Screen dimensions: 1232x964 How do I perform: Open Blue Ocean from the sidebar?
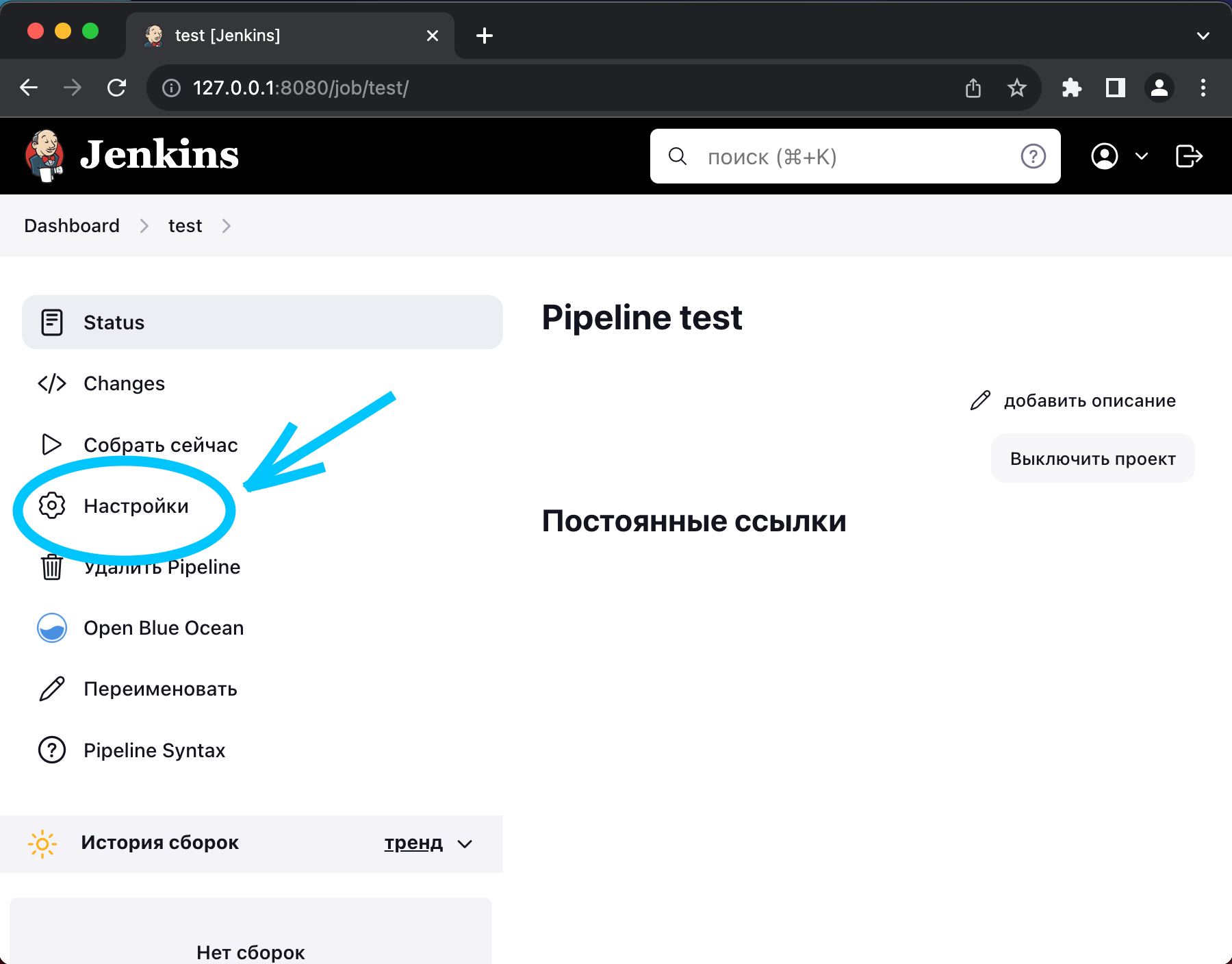(x=163, y=628)
